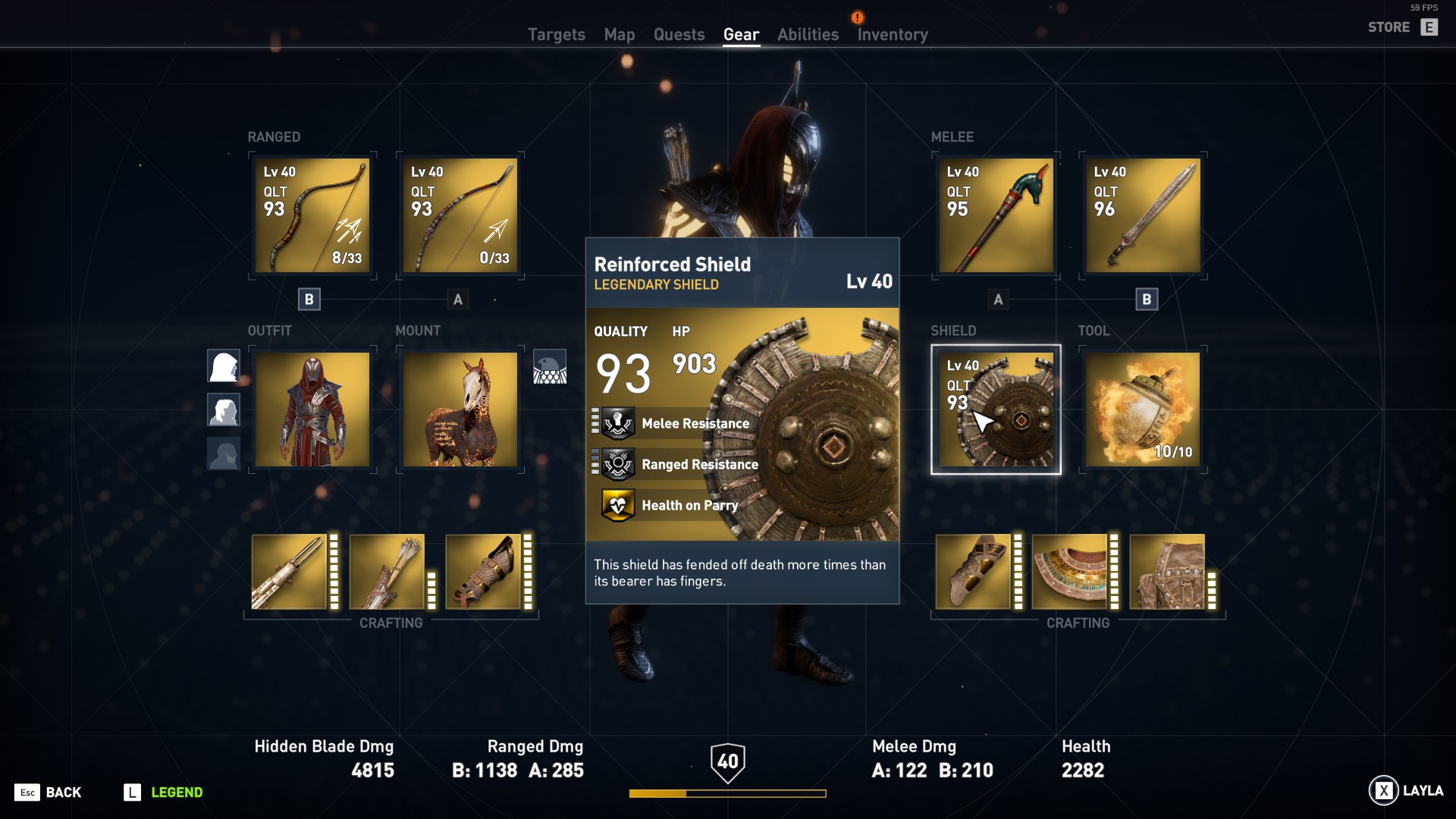This screenshot has width=1456, height=819.
Task: Toggle the hood-up head appearance option
Action: pyautogui.click(x=224, y=366)
